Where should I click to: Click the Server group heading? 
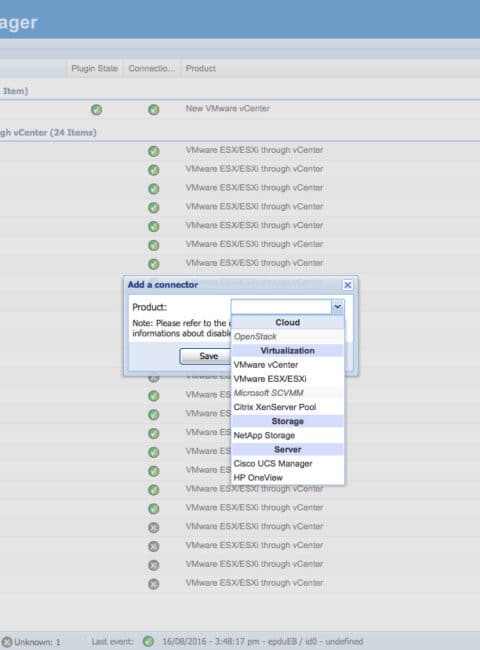(x=288, y=449)
